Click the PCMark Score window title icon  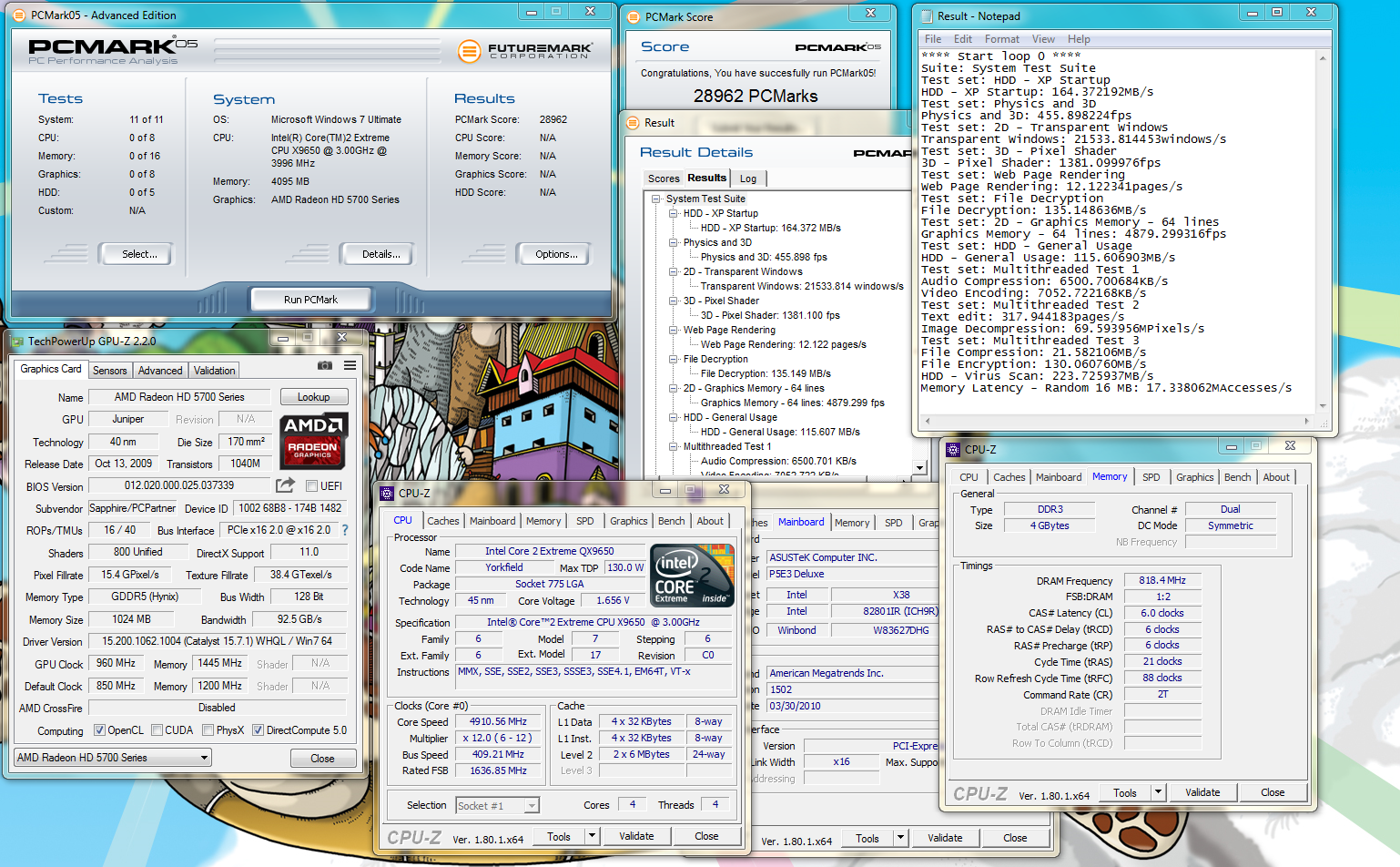click(634, 16)
